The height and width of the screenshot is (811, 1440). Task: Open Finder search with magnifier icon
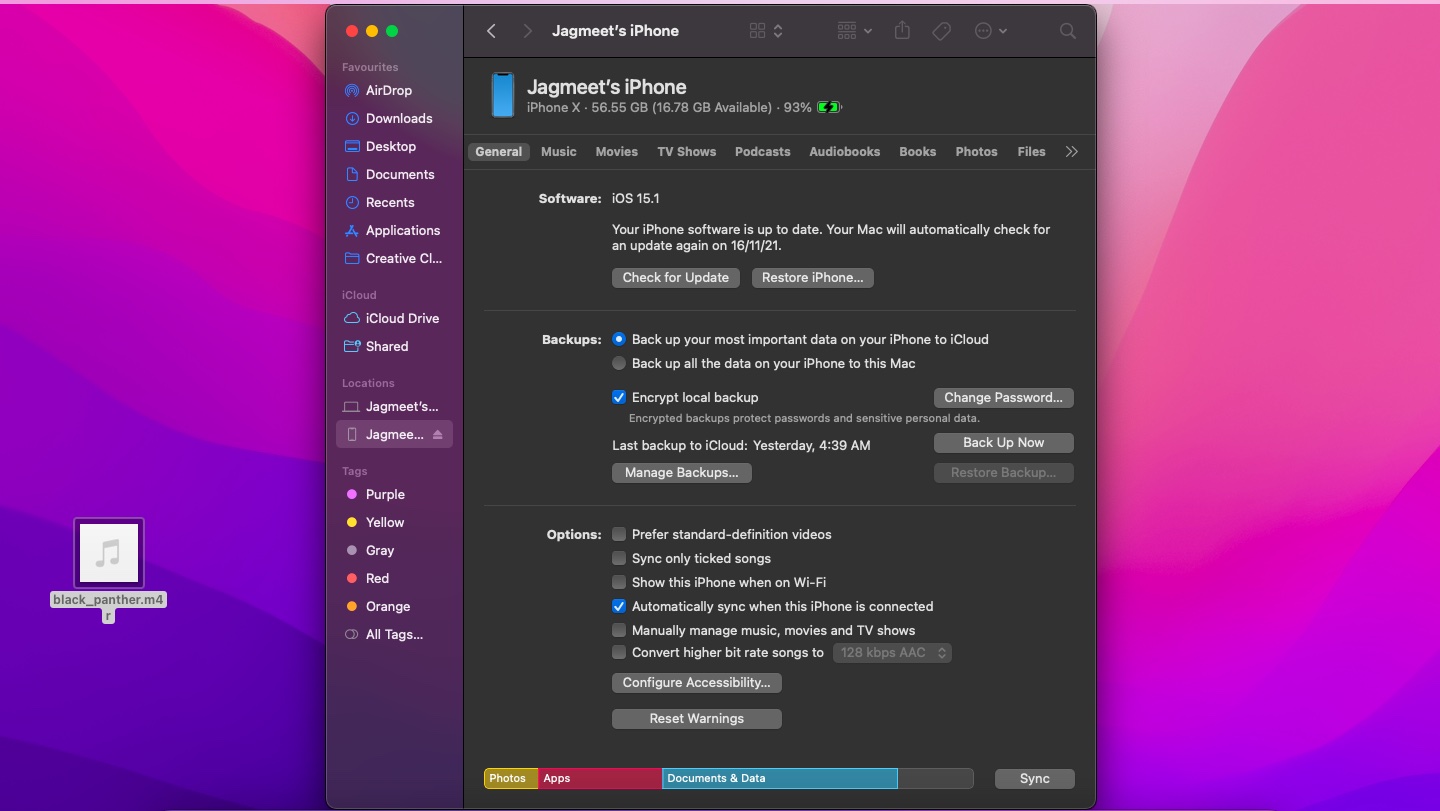tap(1068, 31)
